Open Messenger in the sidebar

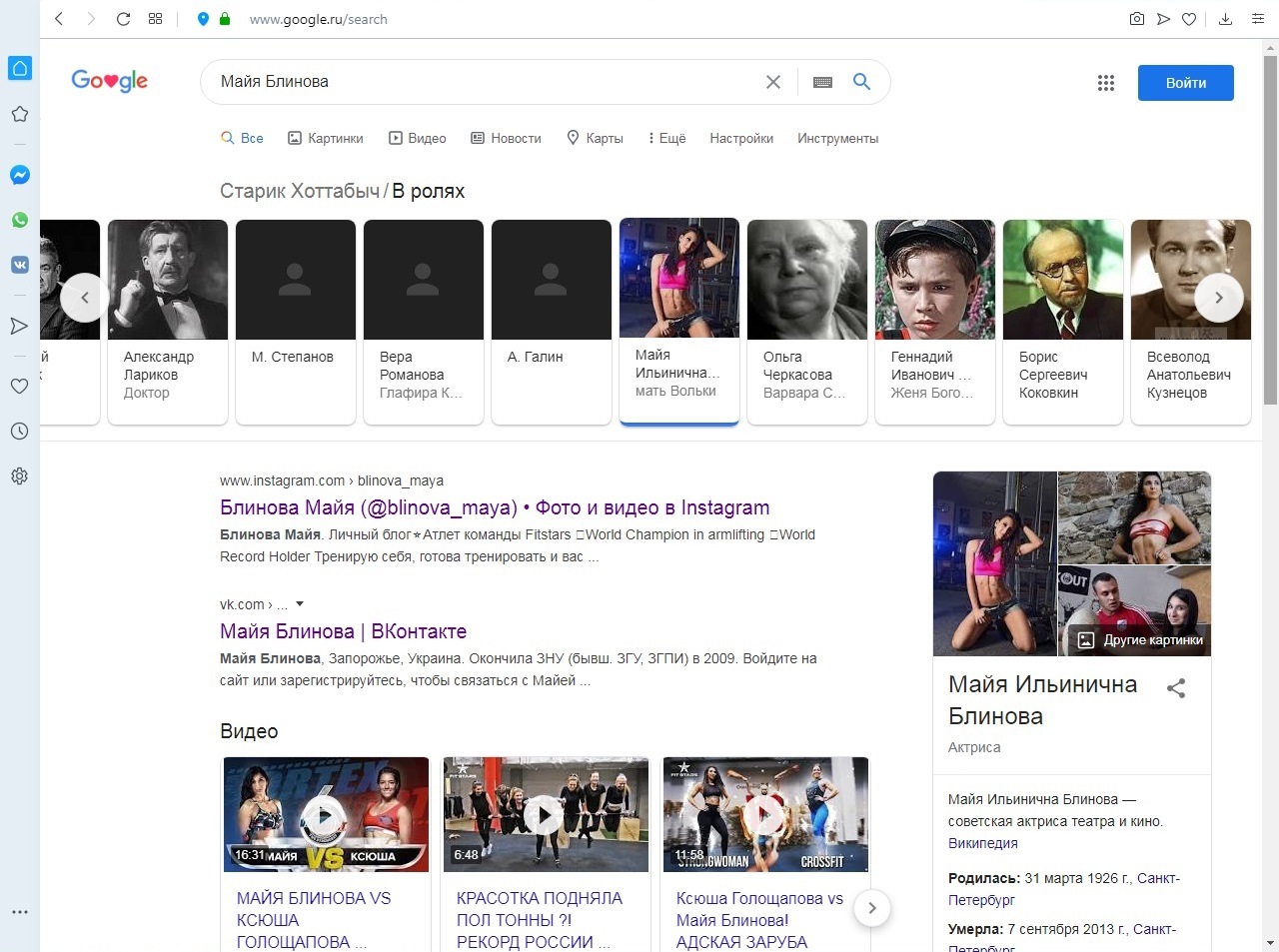pyautogui.click(x=19, y=175)
